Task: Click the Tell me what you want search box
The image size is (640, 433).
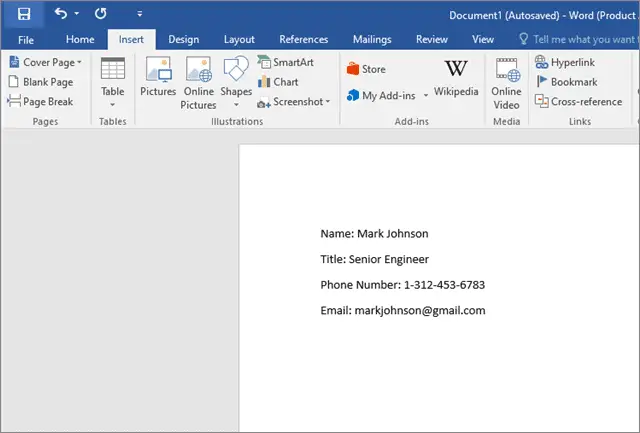Action: pos(578,39)
